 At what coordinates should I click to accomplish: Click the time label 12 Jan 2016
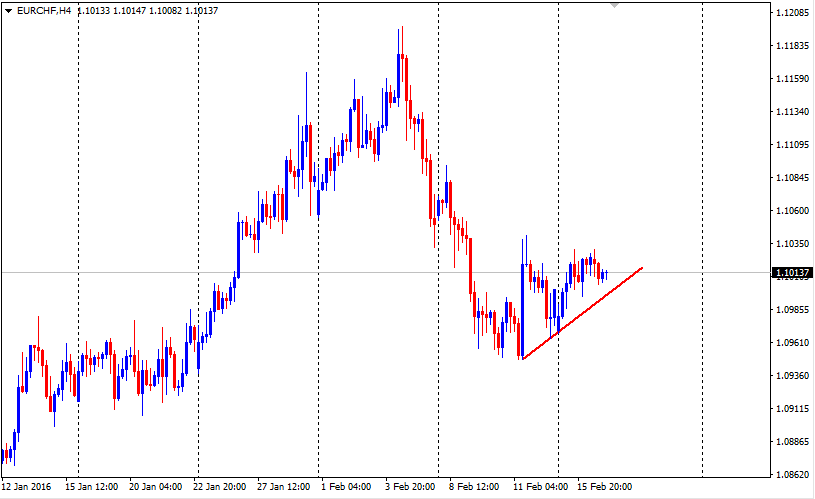(x=27, y=487)
